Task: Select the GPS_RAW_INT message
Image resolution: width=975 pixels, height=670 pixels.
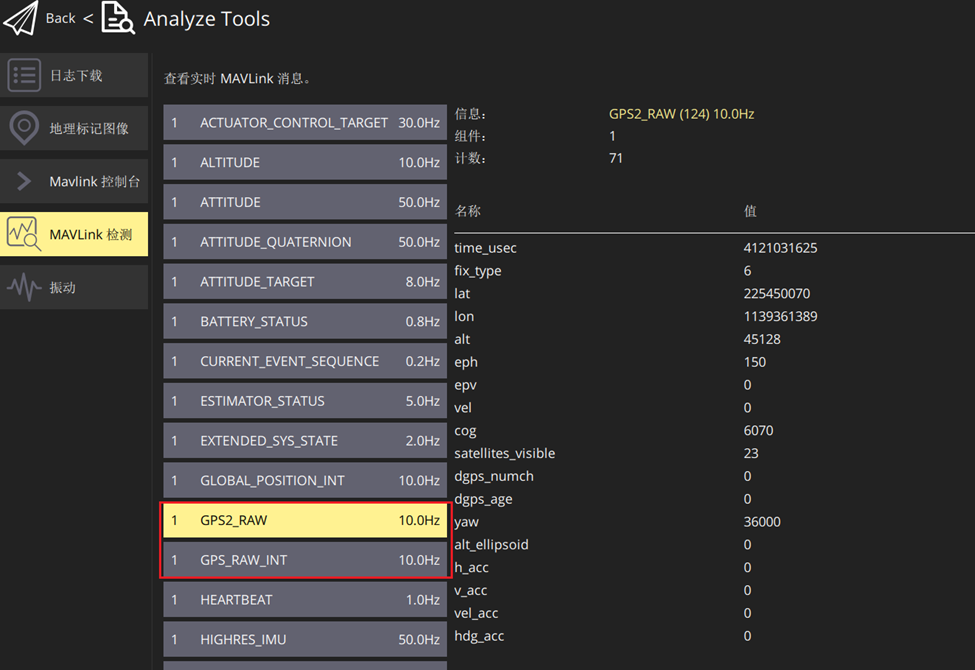Action: [x=305, y=560]
